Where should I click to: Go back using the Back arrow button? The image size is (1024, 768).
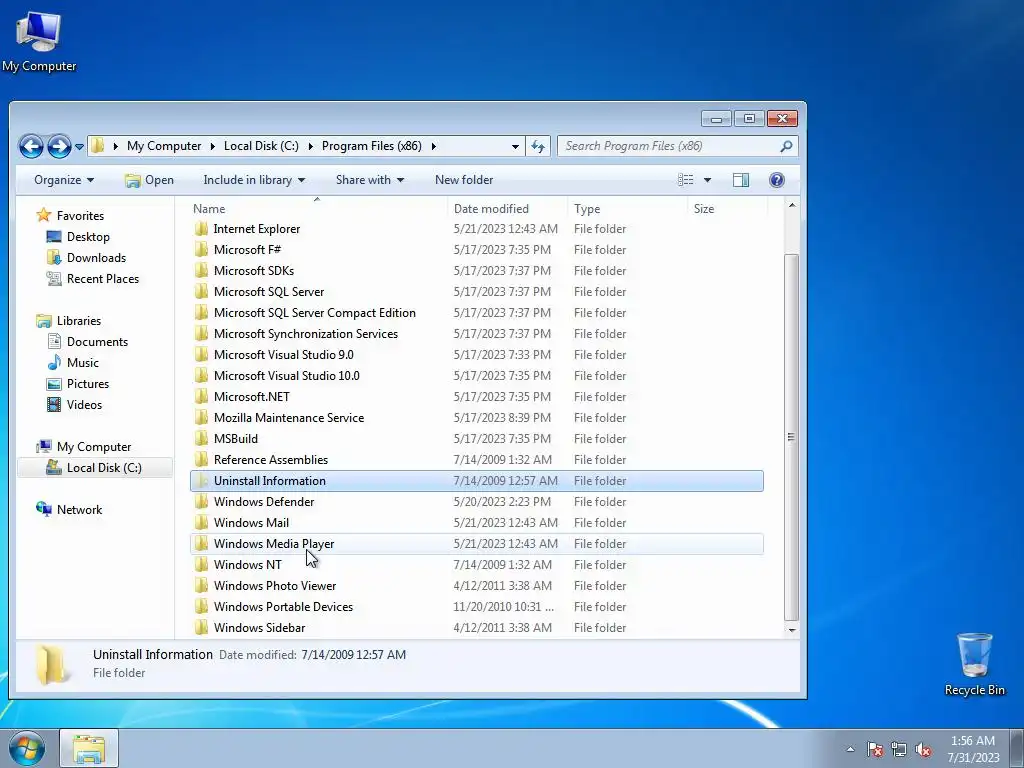[31, 146]
